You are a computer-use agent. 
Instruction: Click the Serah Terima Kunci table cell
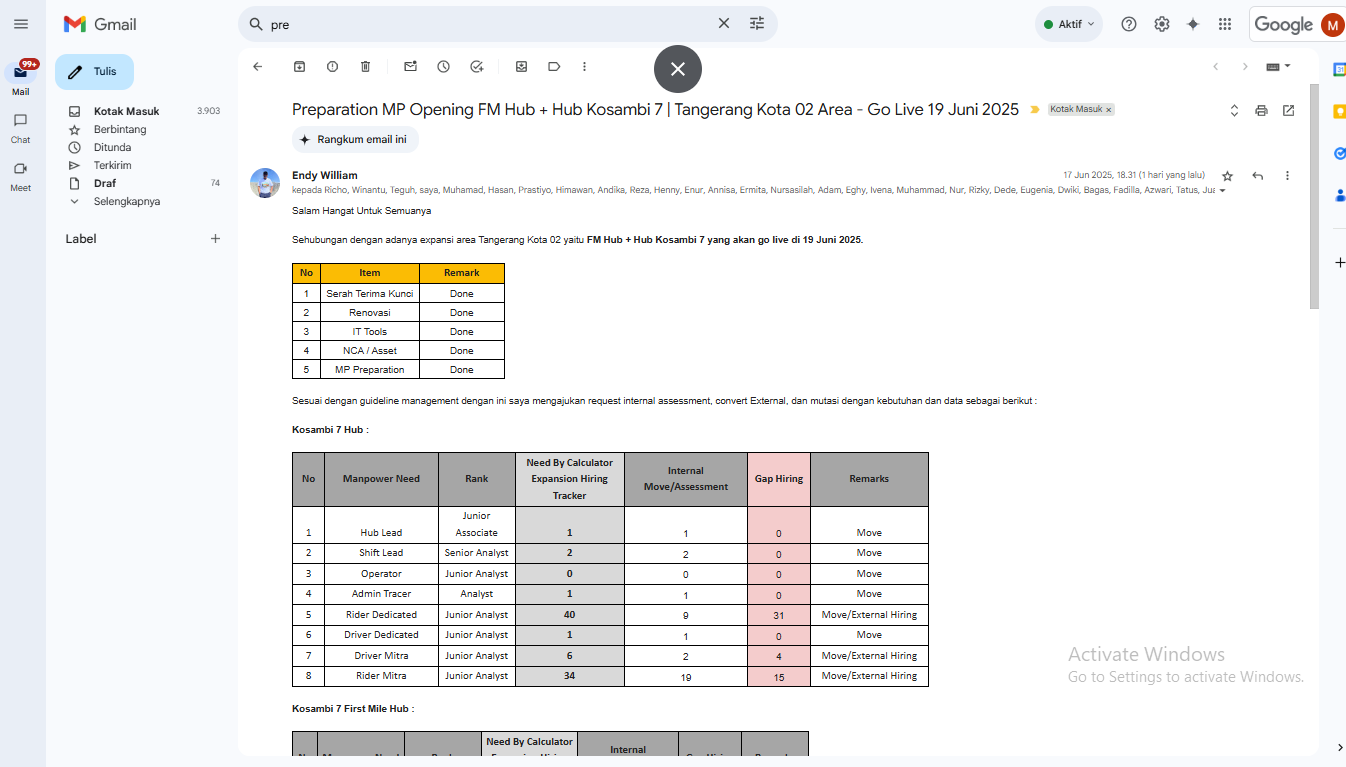pyautogui.click(x=369, y=294)
